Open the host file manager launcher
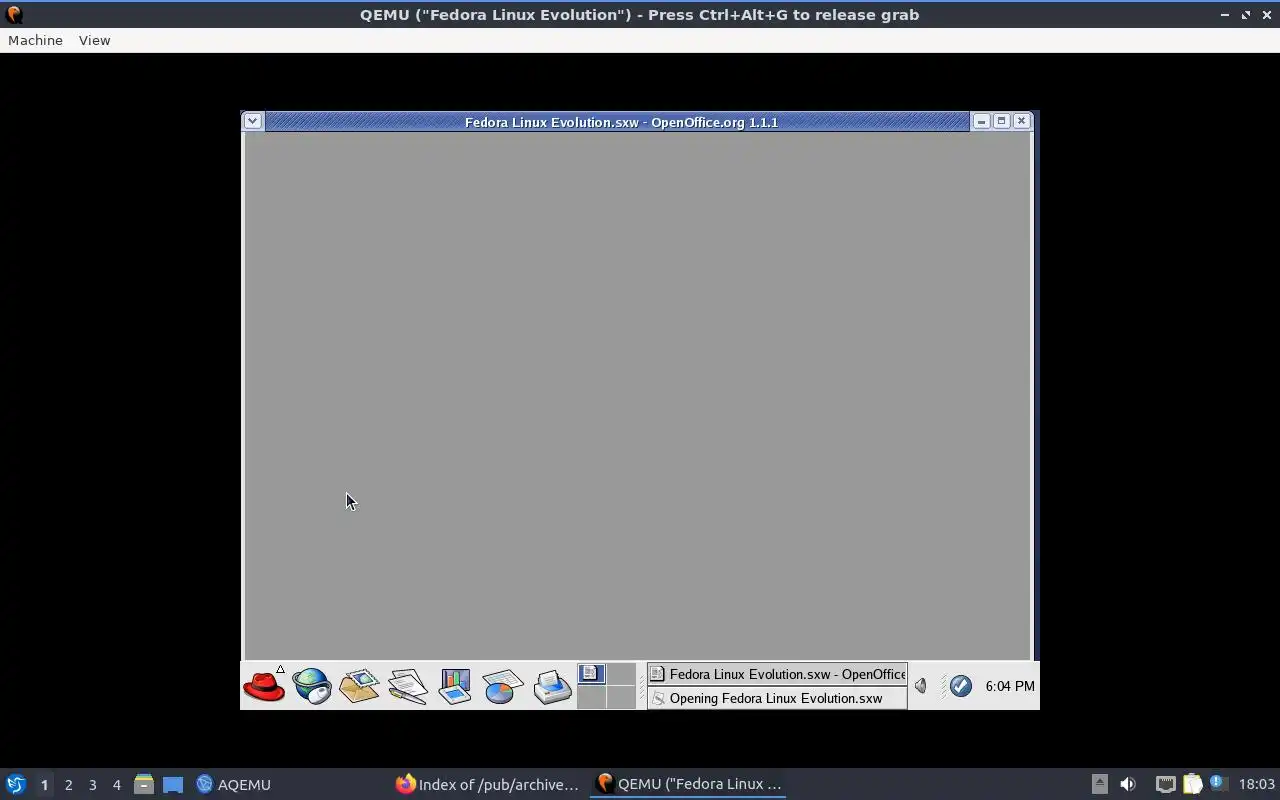This screenshot has height=800, width=1280. click(x=144, y=785)
